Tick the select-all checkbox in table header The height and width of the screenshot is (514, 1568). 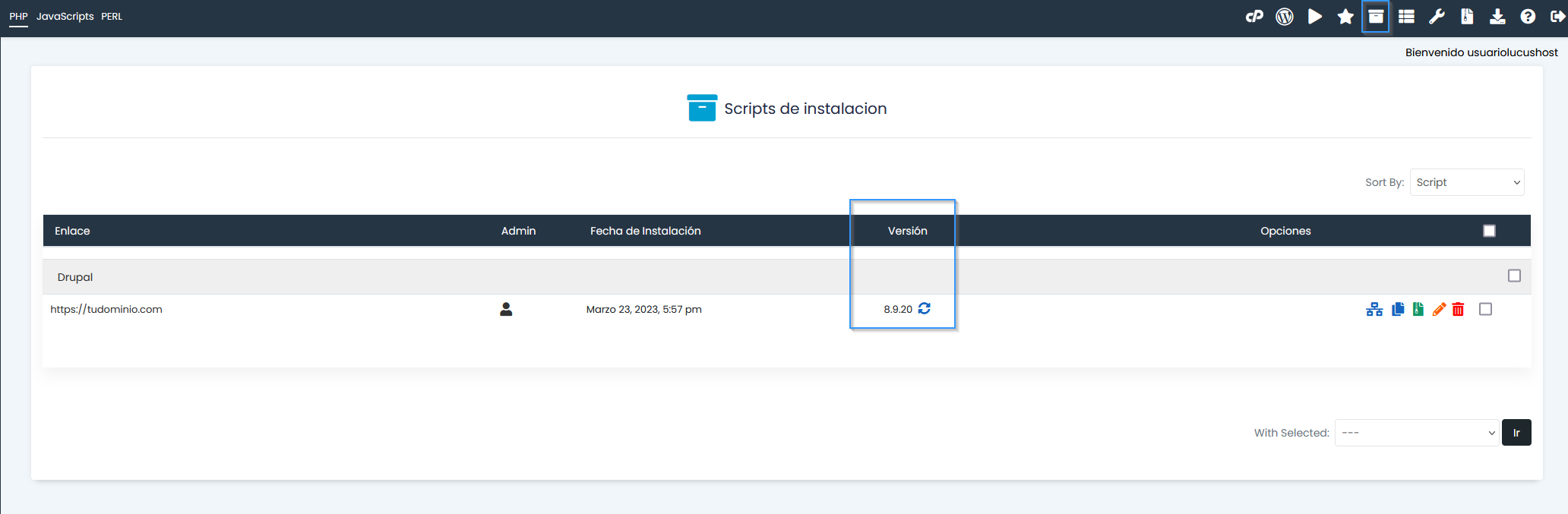pos(1489,231)
